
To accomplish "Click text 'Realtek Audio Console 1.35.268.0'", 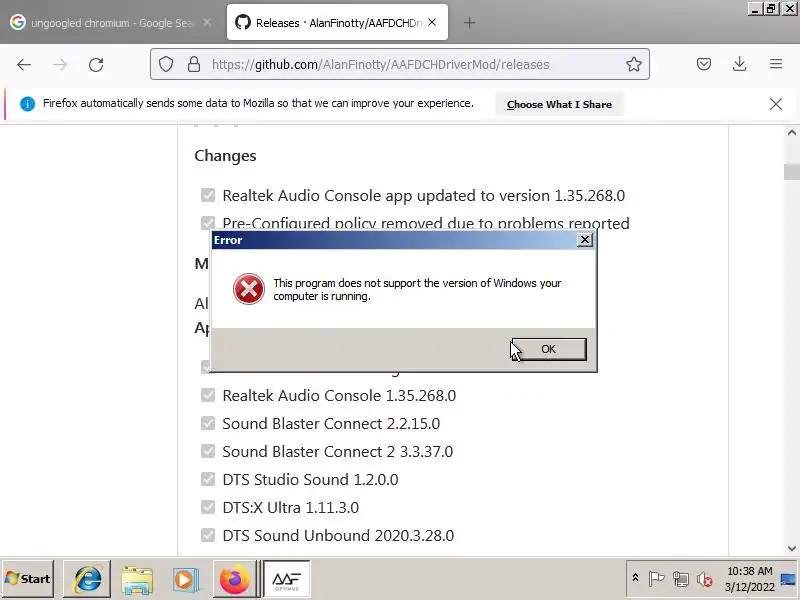I will 339,395.
